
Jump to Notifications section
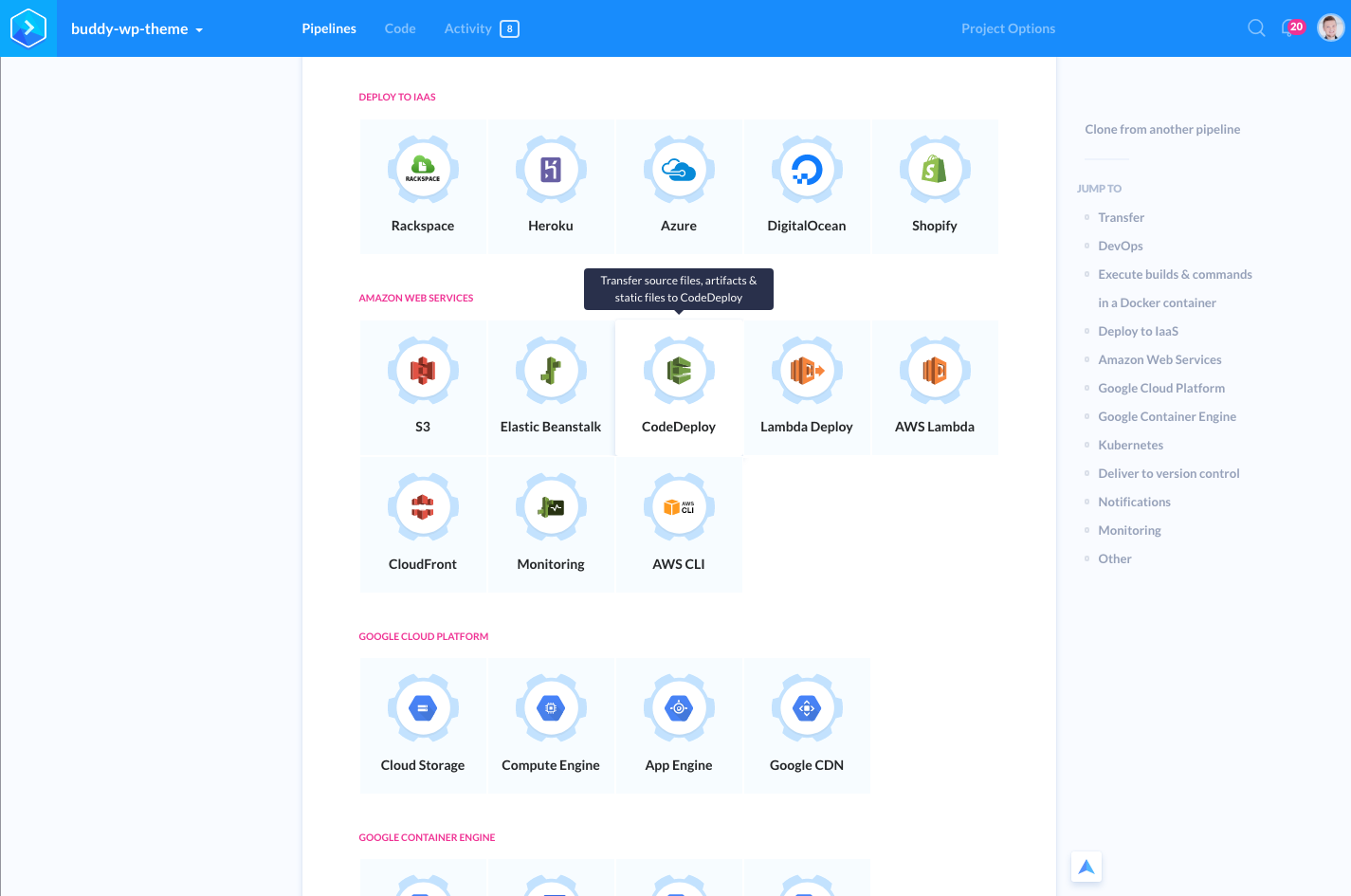(x=1134, y=502)
